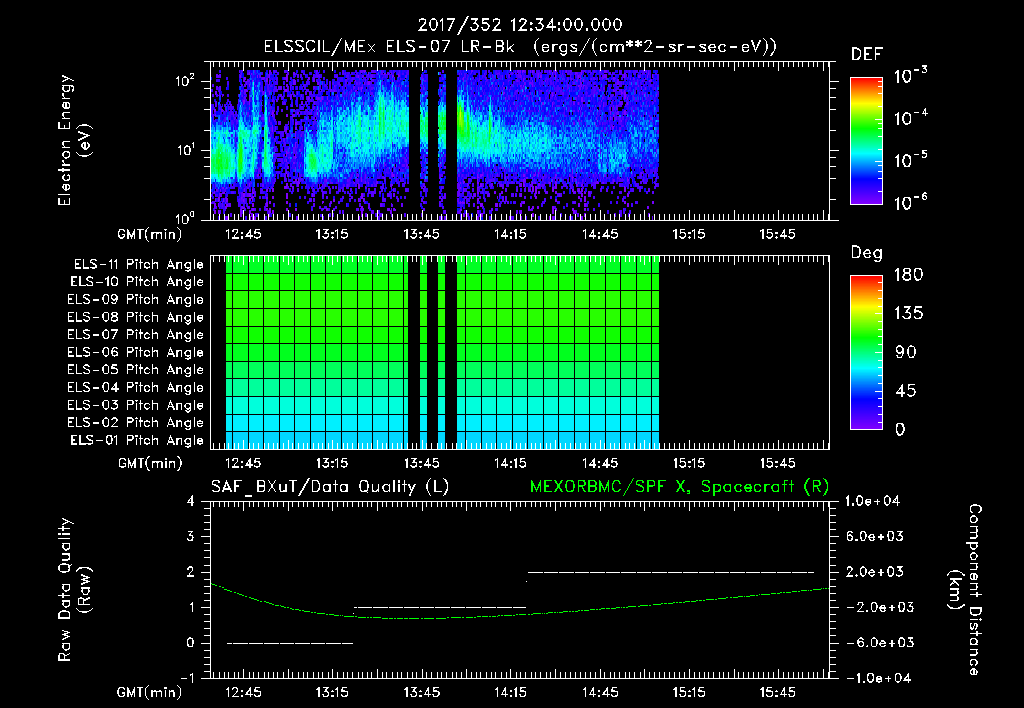Image resolution: width=1024 pixels, height=708 pixels.
Task: Click the 10^-6 value on DEF color bar
Action: tap(910, 202)
